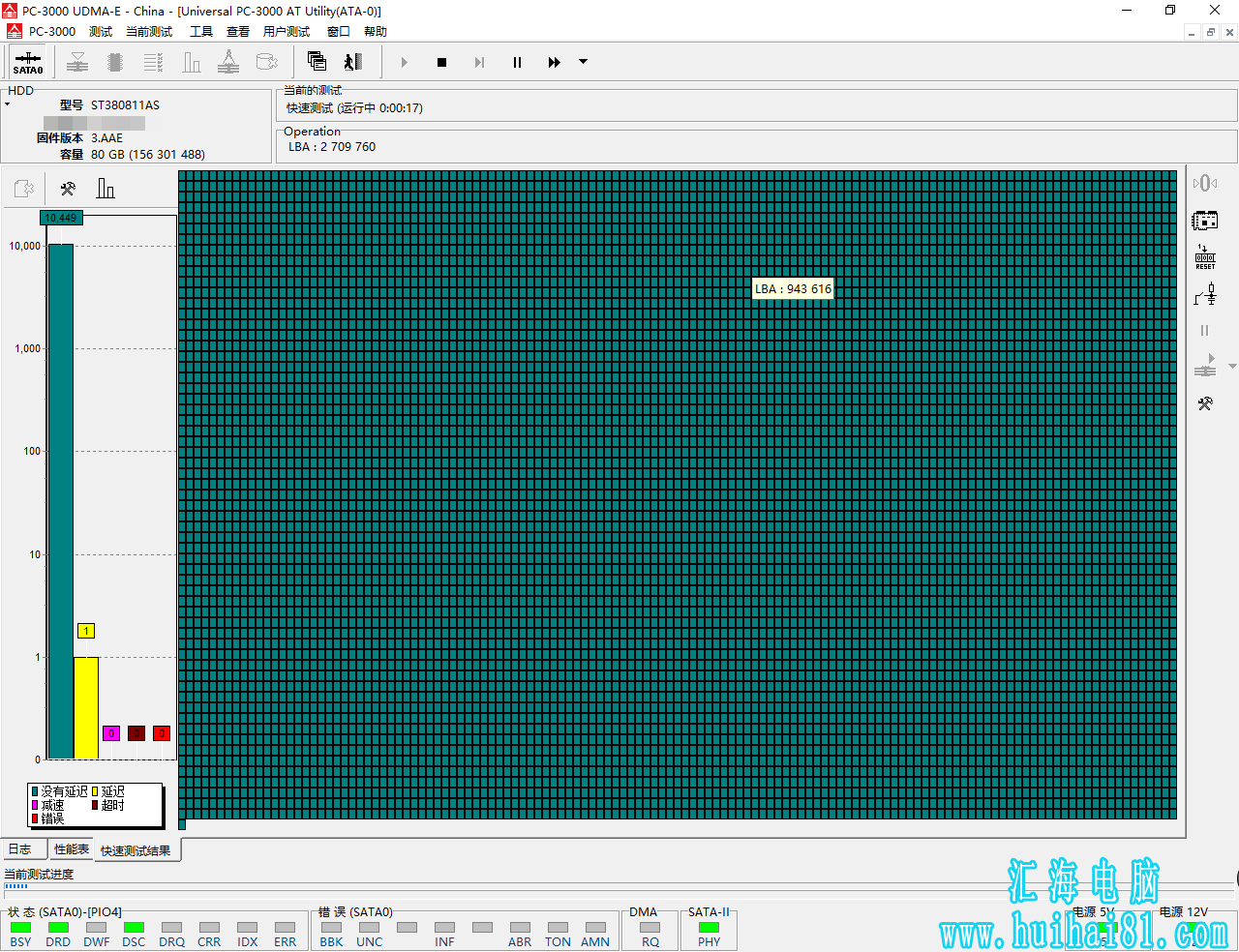Open the wrench-hammer tools icon in right sidebar
The image size is (1239, 952).
1205,403
